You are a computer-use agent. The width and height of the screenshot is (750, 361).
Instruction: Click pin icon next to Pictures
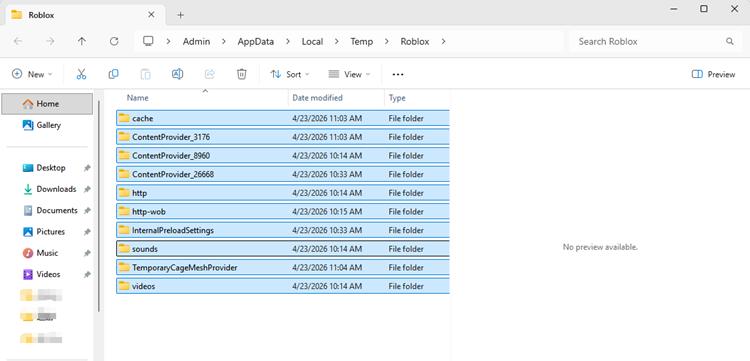pos(87,232)
